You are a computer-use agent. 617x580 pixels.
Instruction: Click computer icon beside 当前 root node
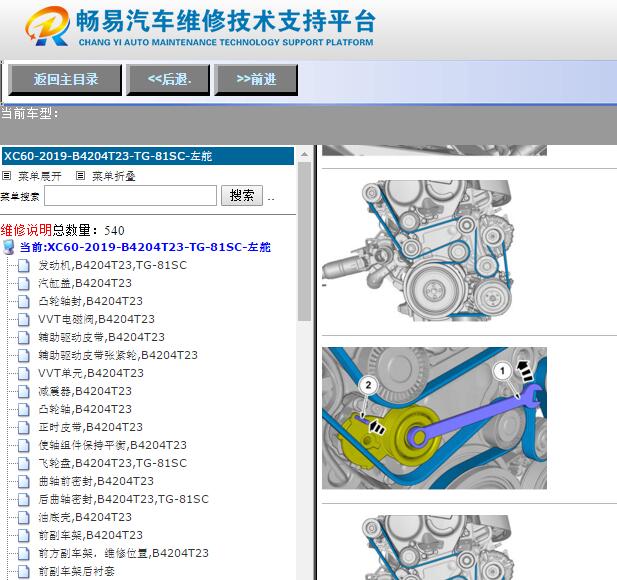click(9, 247)
